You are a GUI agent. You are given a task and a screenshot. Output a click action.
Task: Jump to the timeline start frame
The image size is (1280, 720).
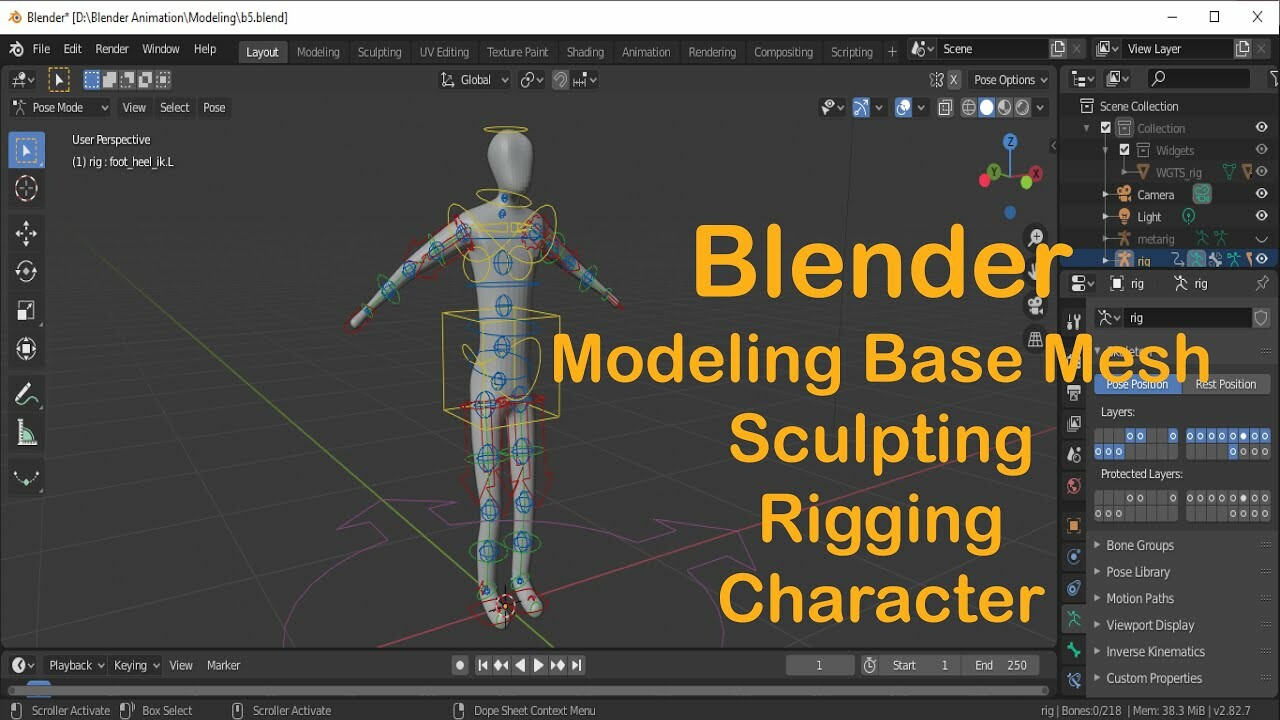pos(482,665)
